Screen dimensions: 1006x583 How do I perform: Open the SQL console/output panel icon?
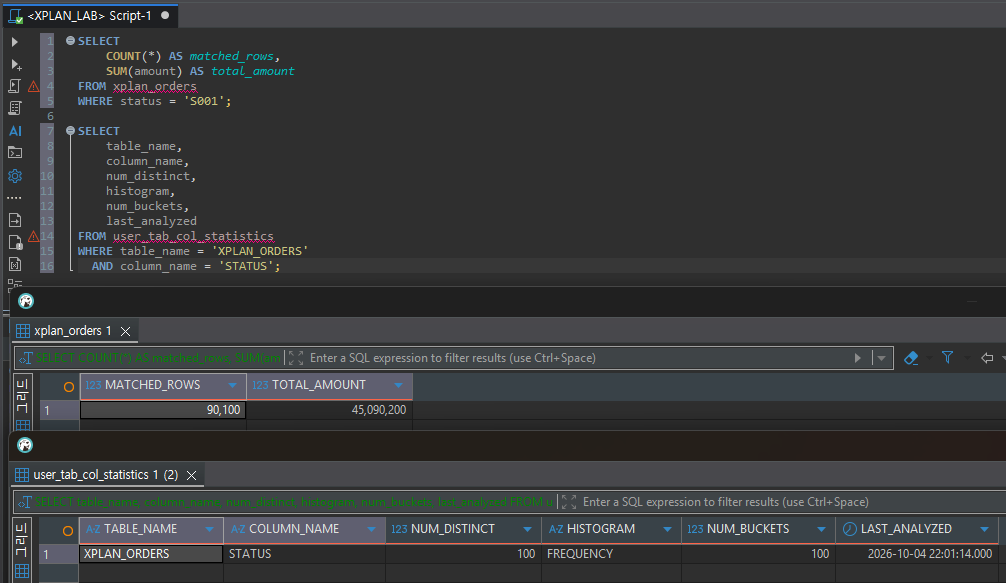tap(15, 153)
